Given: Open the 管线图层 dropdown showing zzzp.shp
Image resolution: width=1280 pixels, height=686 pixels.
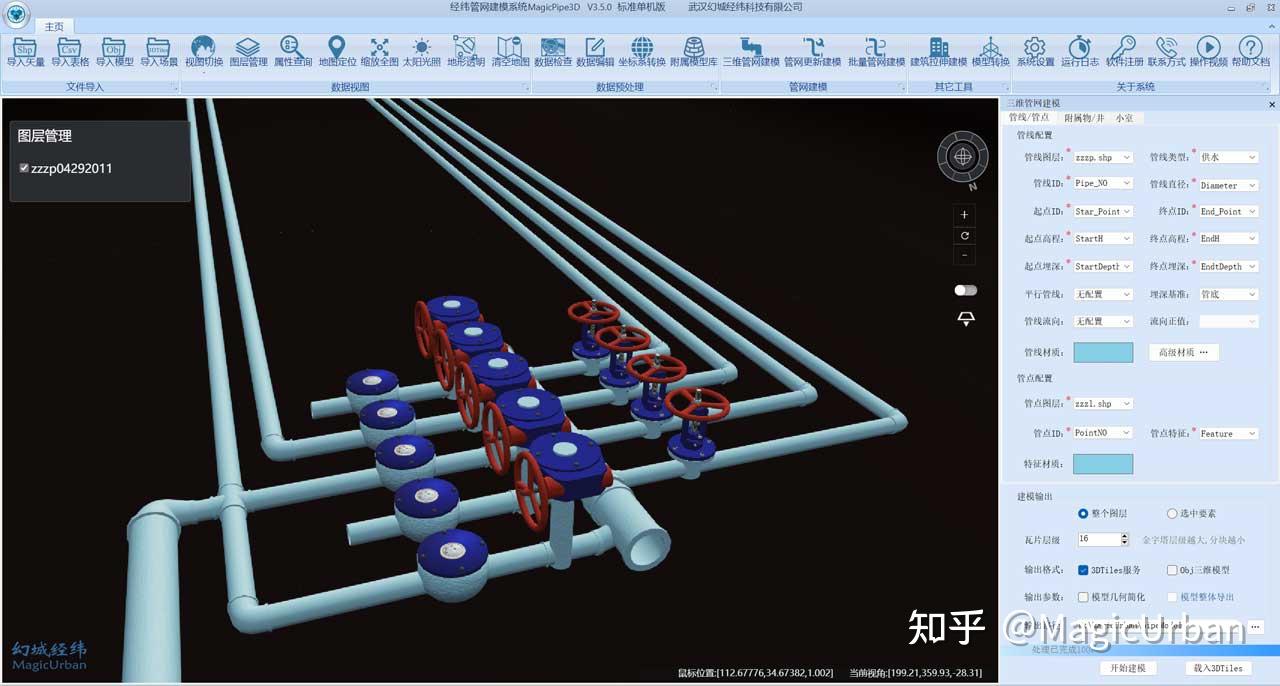Looking at the screenshot, I should (1101, 157).
